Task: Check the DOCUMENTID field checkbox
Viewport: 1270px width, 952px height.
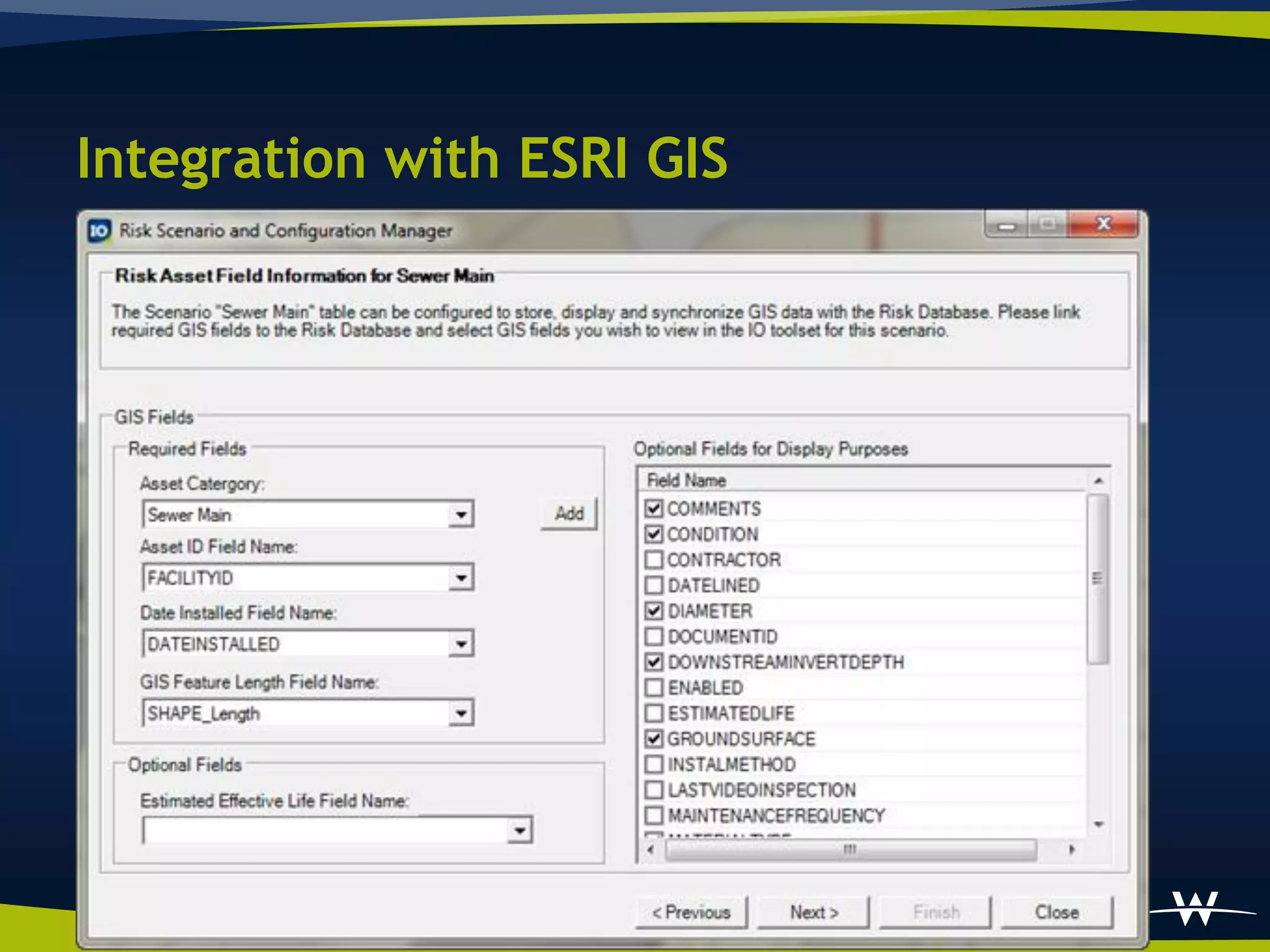Action: [x=654, y=637]
